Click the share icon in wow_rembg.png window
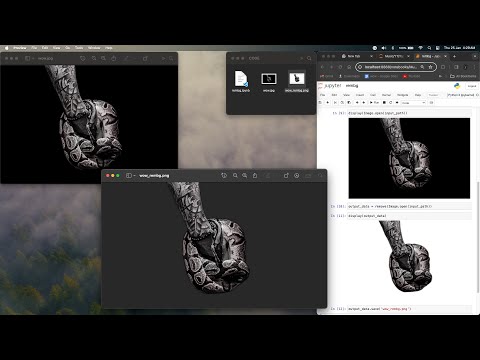The image size is (480, 360). tap(255, 175)
